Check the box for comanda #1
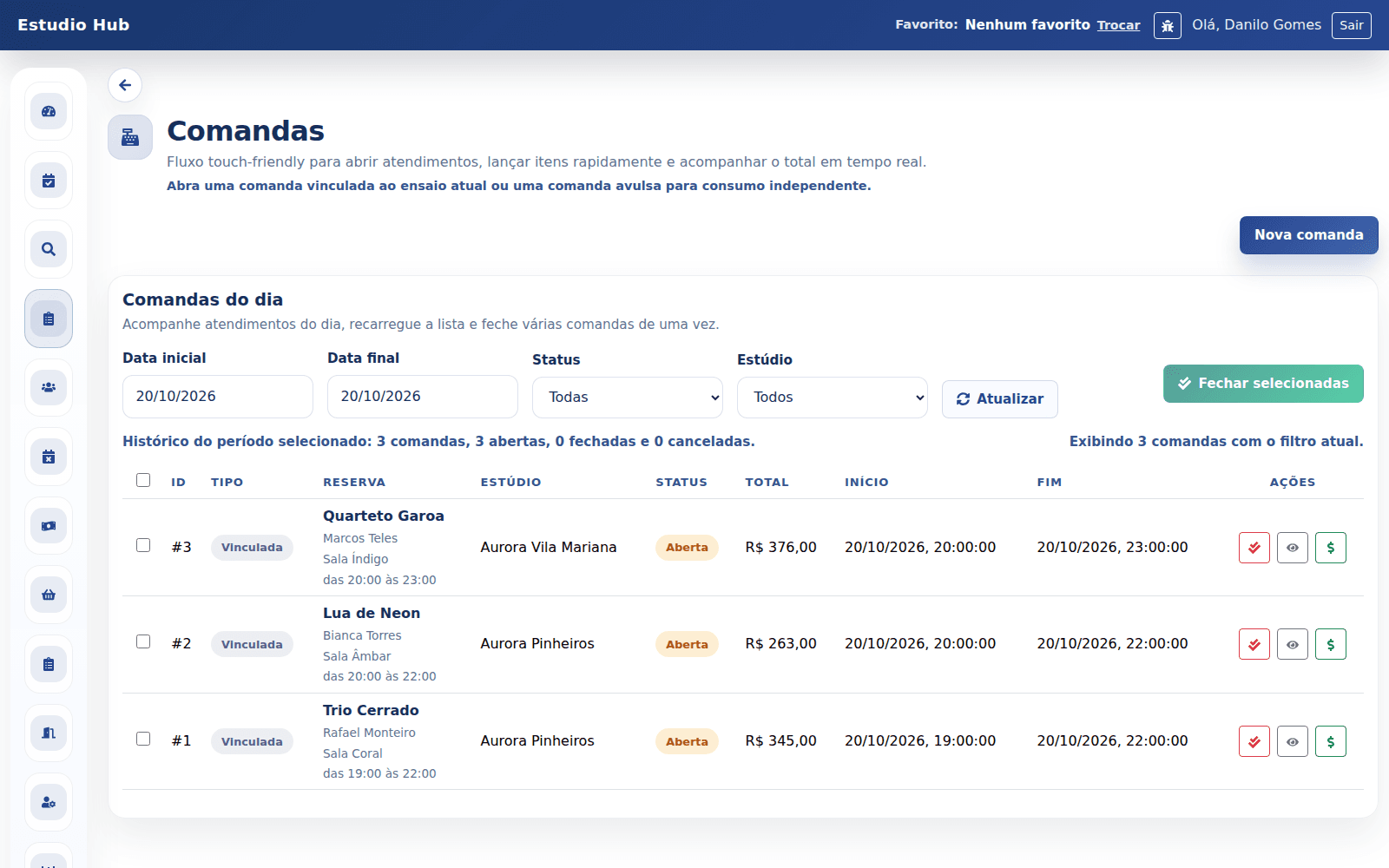 point(143,739)
